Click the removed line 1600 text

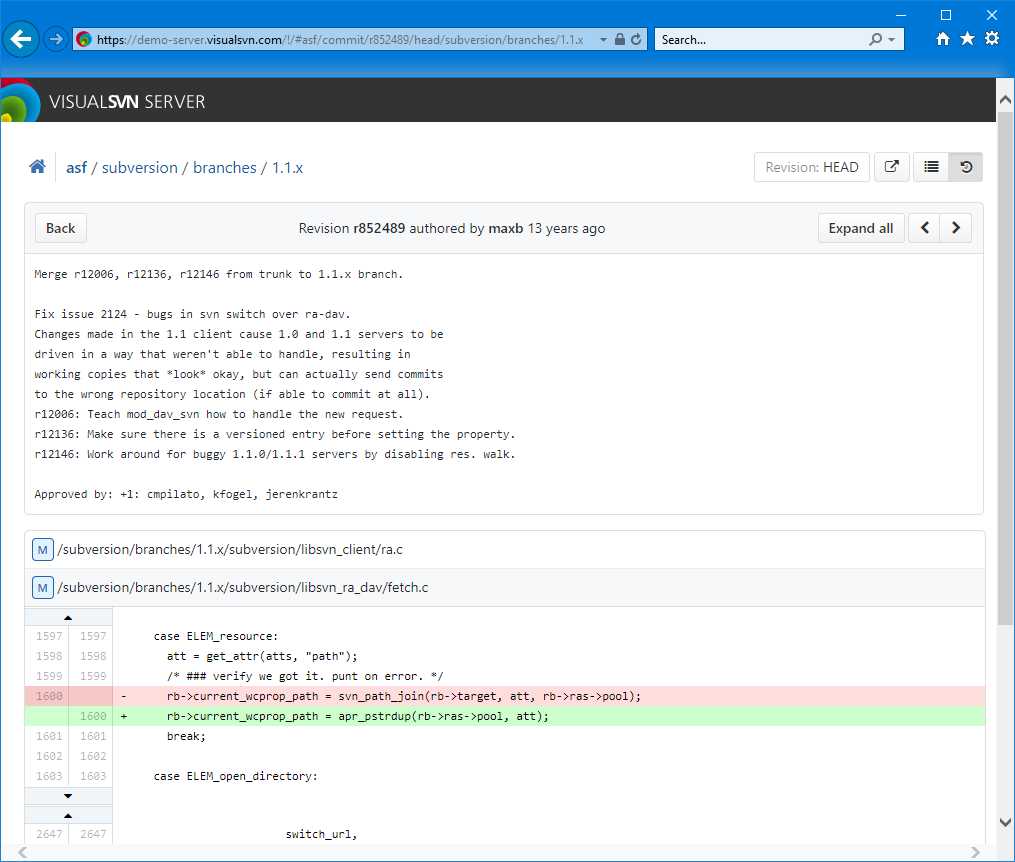click(403, 696)
